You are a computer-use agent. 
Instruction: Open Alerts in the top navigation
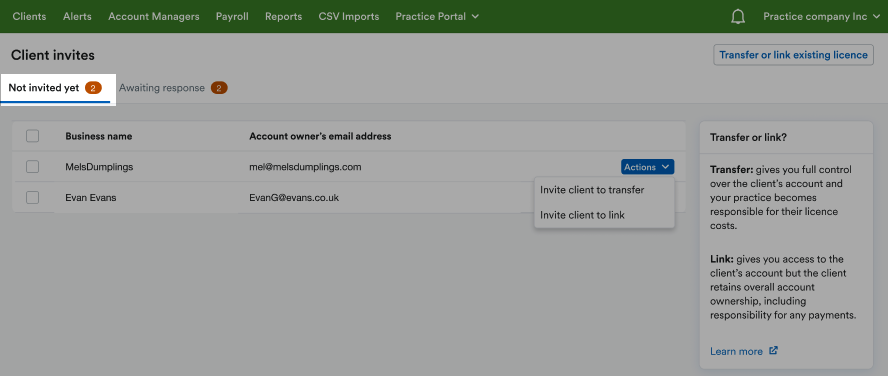coord(77,16)
